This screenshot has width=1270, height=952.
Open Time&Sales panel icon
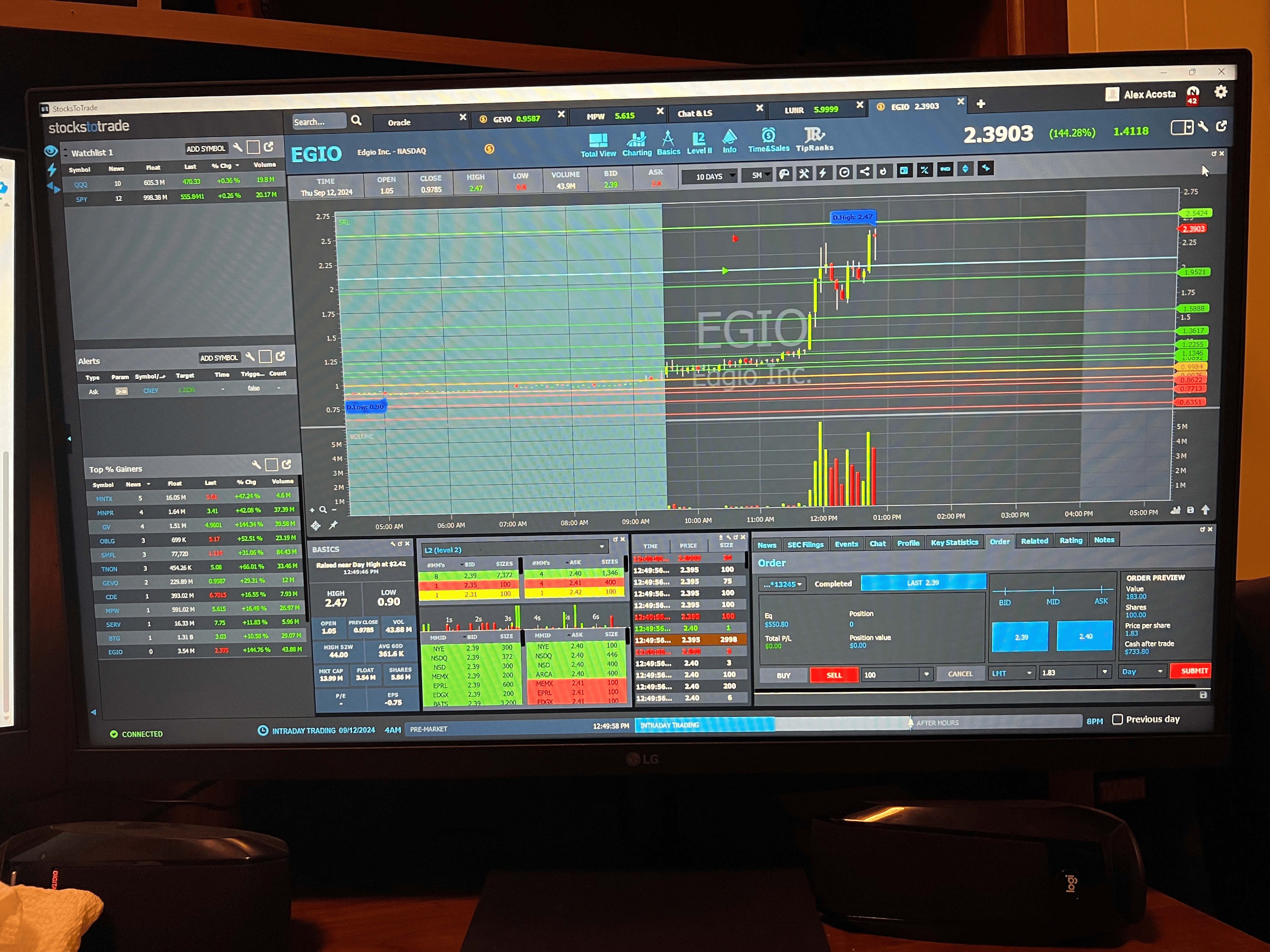[x=768, y=136]
